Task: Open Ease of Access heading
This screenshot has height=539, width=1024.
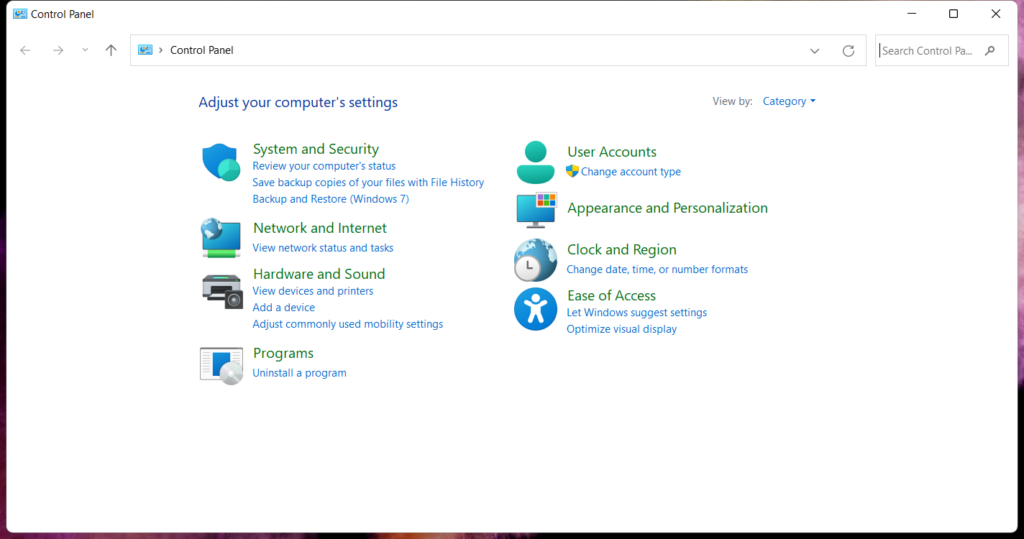Action: coord(611,295)
